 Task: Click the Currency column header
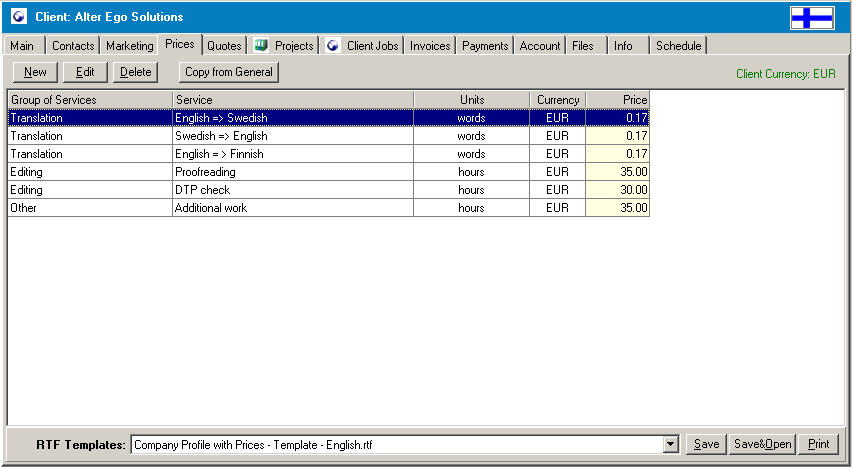coord(558,100)
